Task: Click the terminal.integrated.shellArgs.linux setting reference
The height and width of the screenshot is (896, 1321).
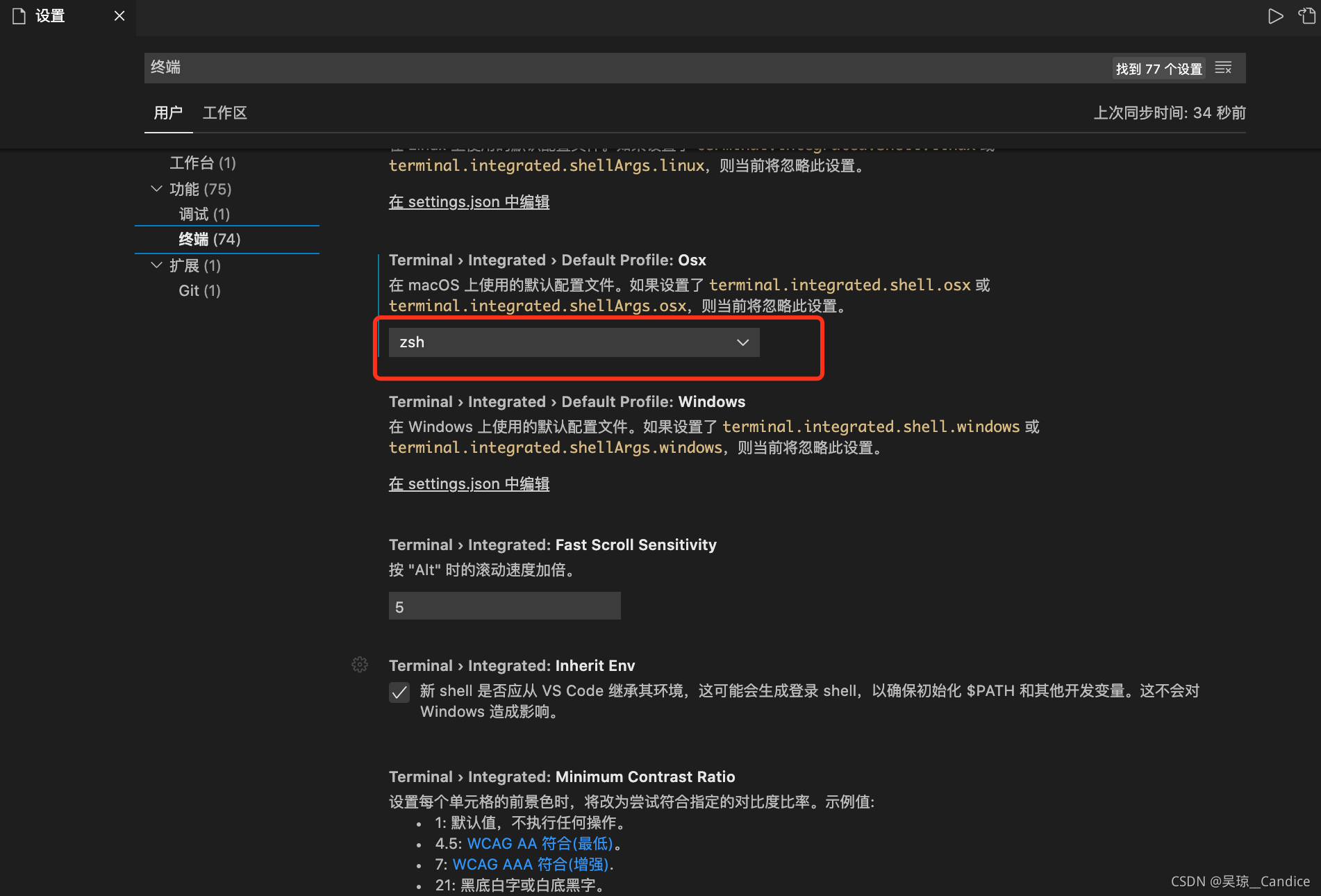Action: click(x=547, y=166)
